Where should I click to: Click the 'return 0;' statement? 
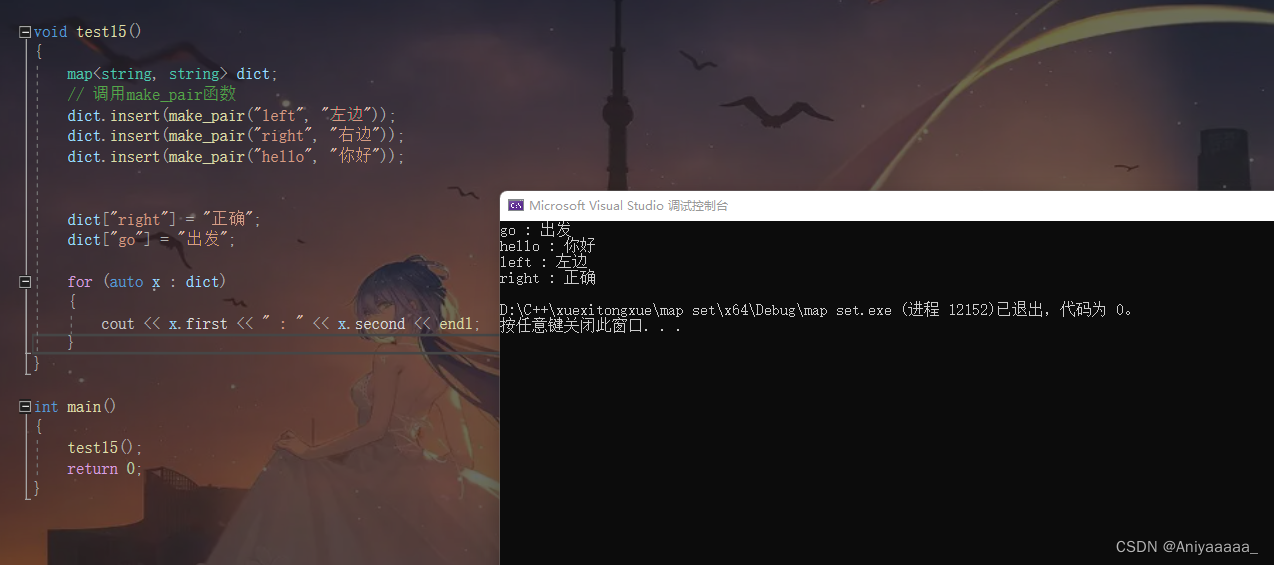pos(105,469)
